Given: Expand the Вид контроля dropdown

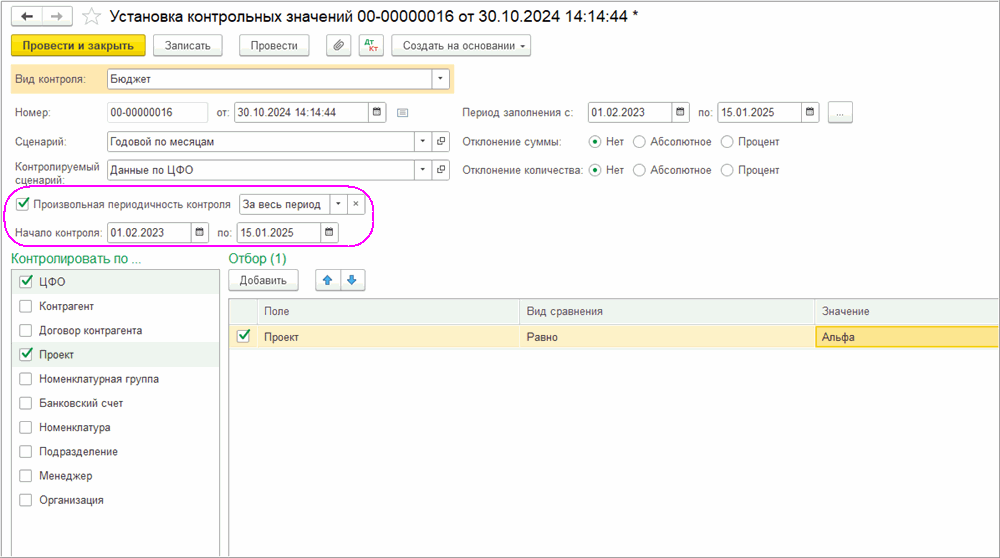Looking at the screenshot, I should [x=441, y=78].
